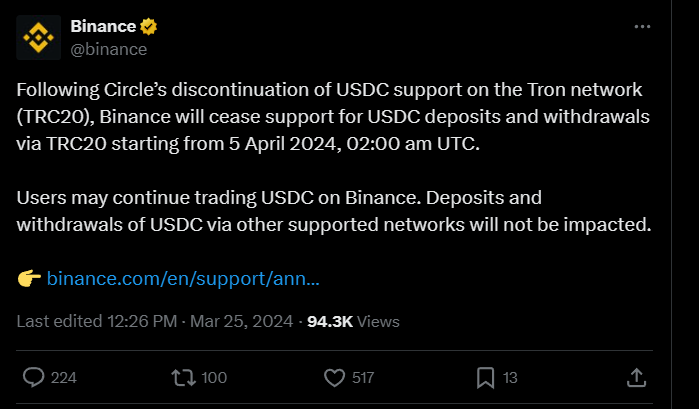Image resolution: width=699 pixels, height=409 pixels.
Task: Click the Reply speech bubble icon
Action: click(x=33, y=377)
